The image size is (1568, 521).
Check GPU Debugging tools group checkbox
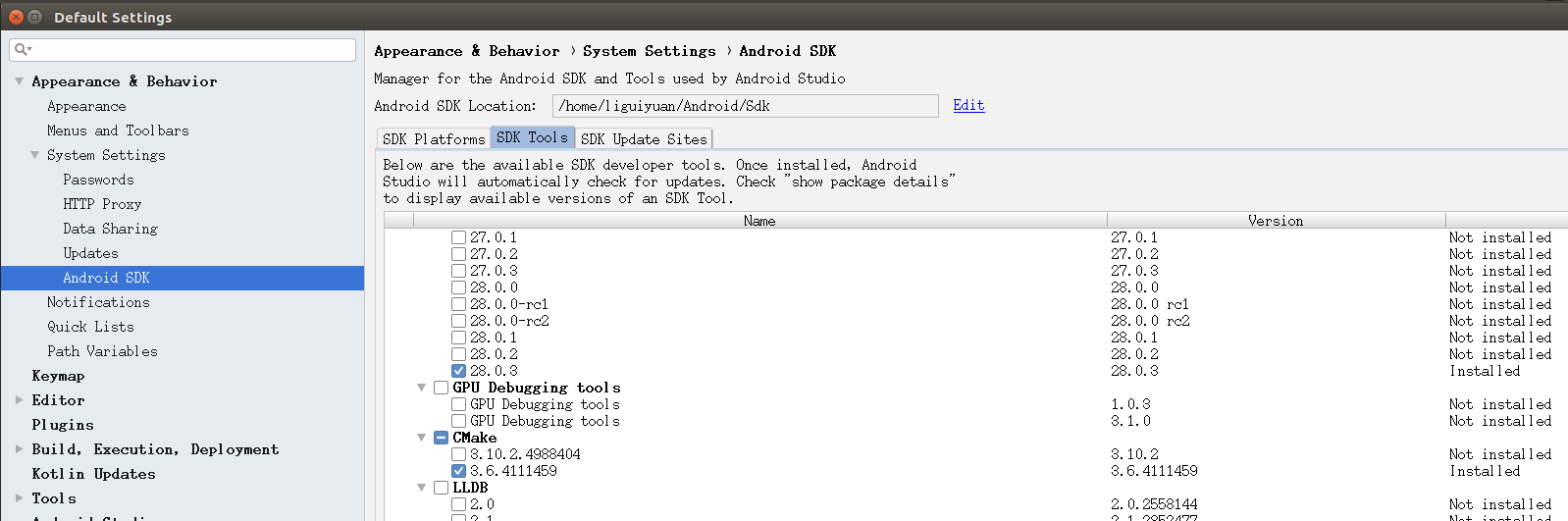tap(441, 388)
